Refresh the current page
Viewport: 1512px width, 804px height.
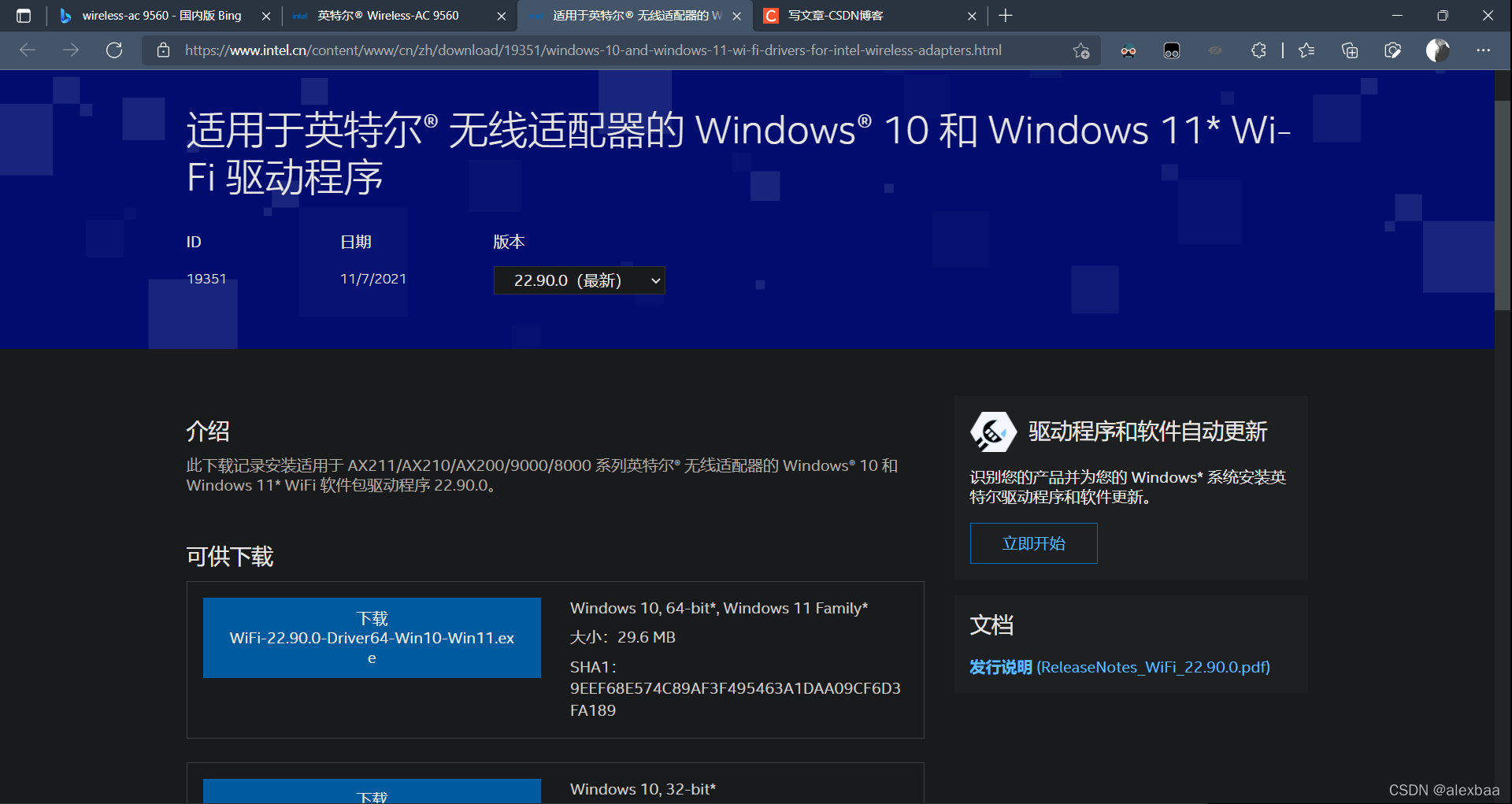point(114,50)
